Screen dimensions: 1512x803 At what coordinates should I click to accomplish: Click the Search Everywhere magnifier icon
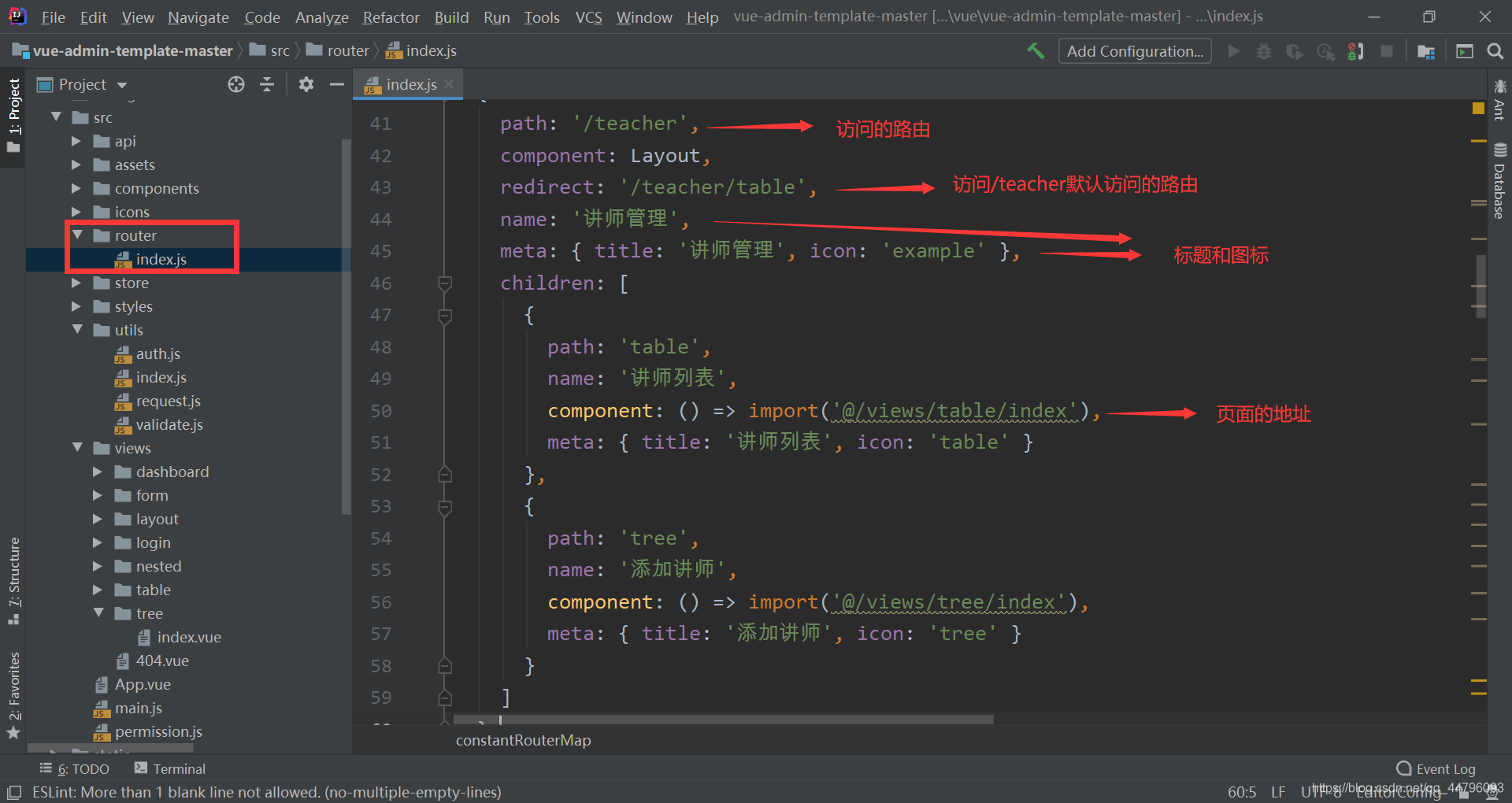1495,51
